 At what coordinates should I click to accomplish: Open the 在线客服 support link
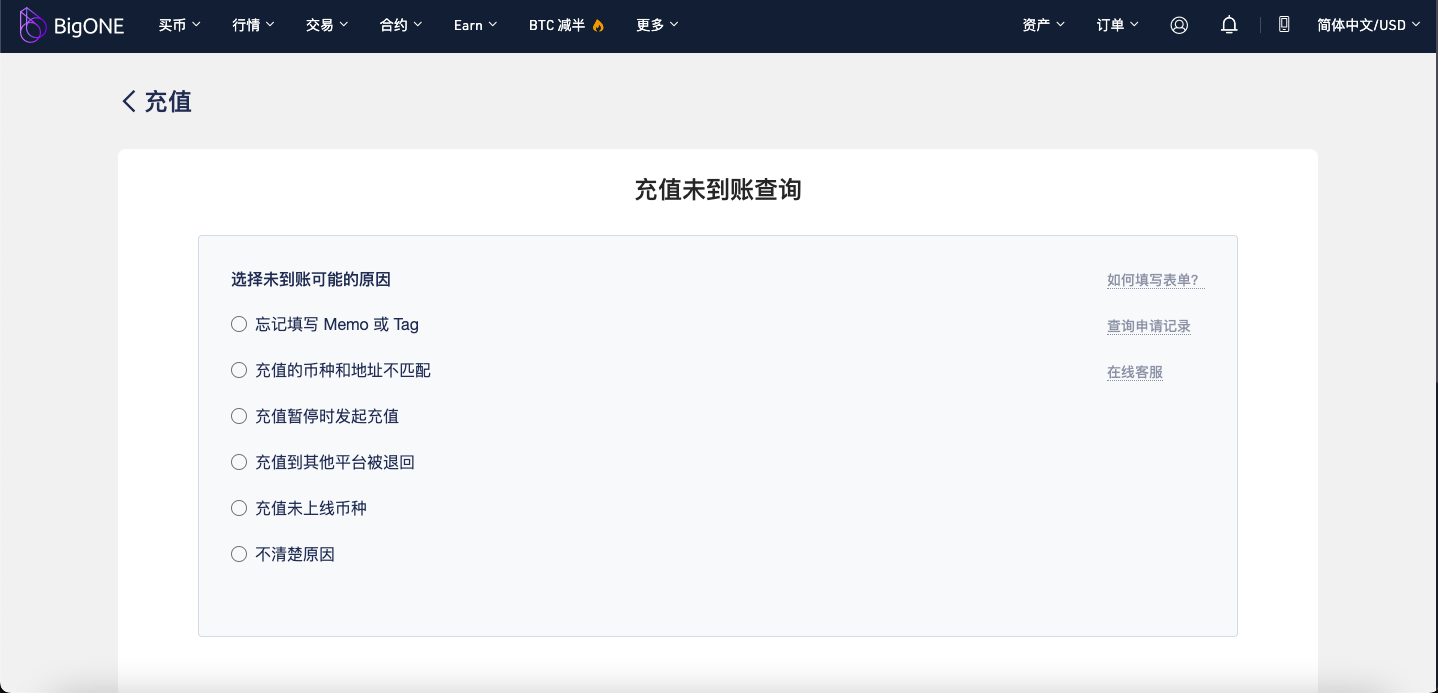[1135, 372]
